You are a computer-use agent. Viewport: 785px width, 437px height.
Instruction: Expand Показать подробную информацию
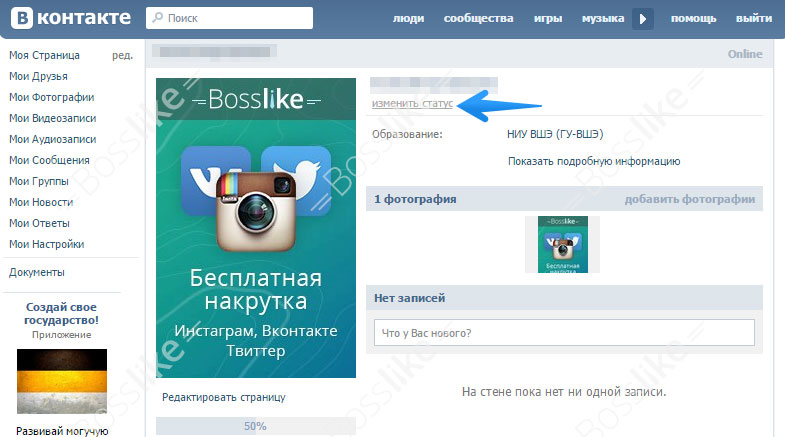594,161
